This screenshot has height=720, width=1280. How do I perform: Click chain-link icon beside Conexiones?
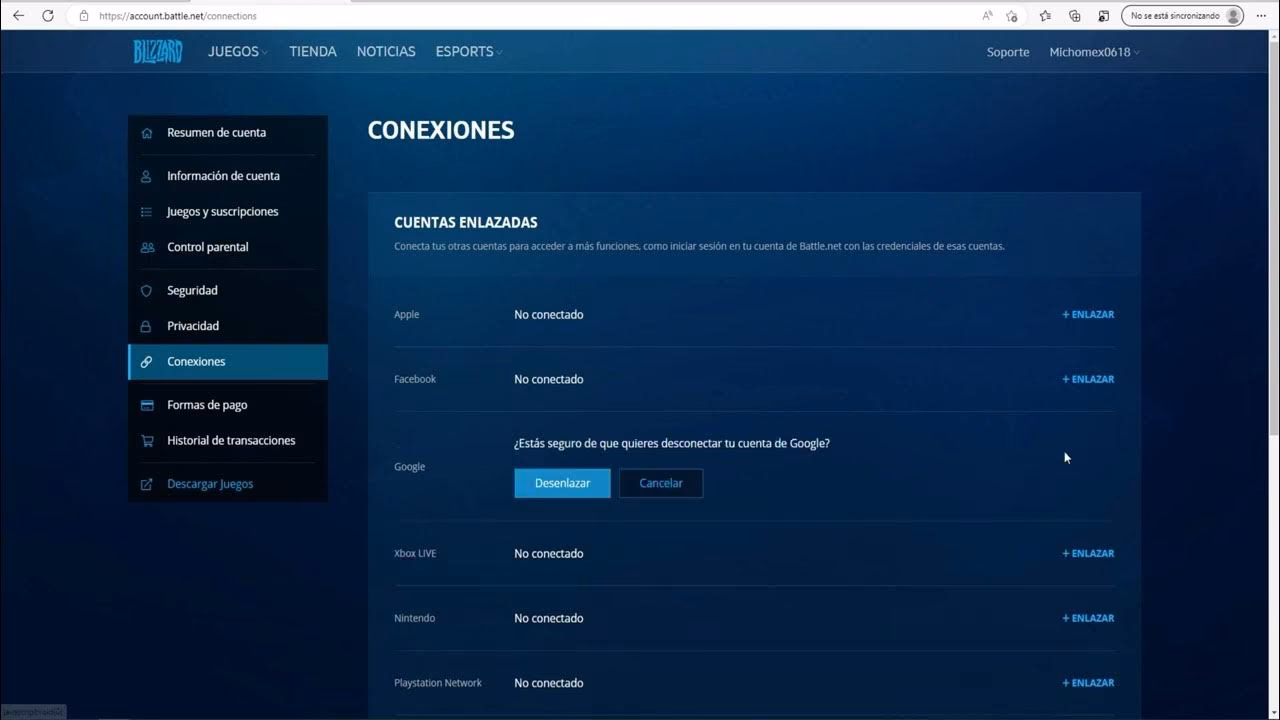tap(147, 362)
